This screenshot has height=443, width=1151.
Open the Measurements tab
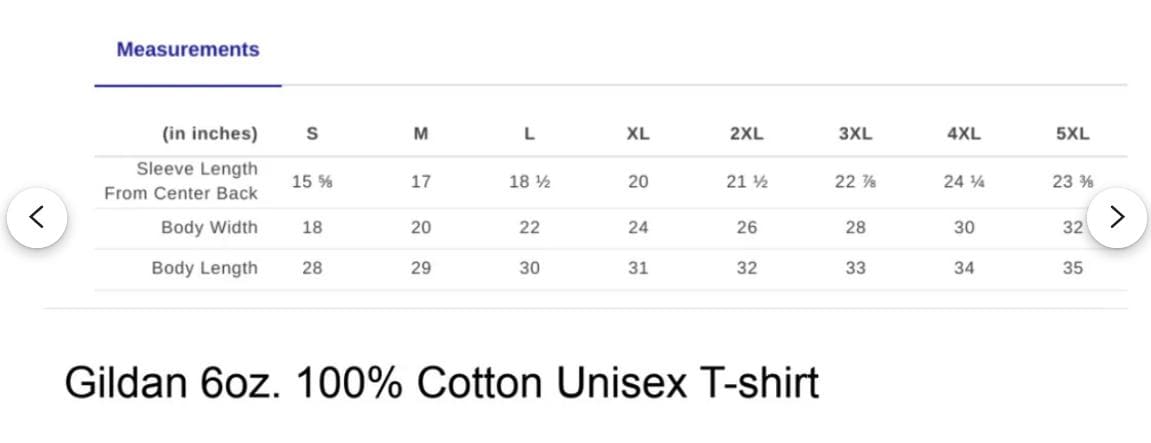coord(188,50)
